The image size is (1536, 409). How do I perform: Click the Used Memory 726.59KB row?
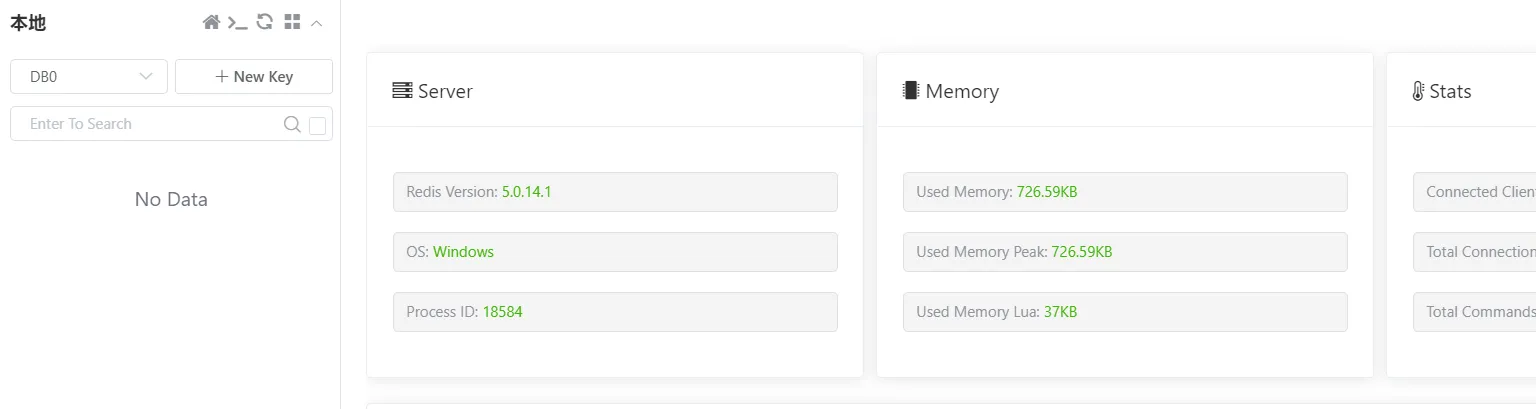(1125, 192)
